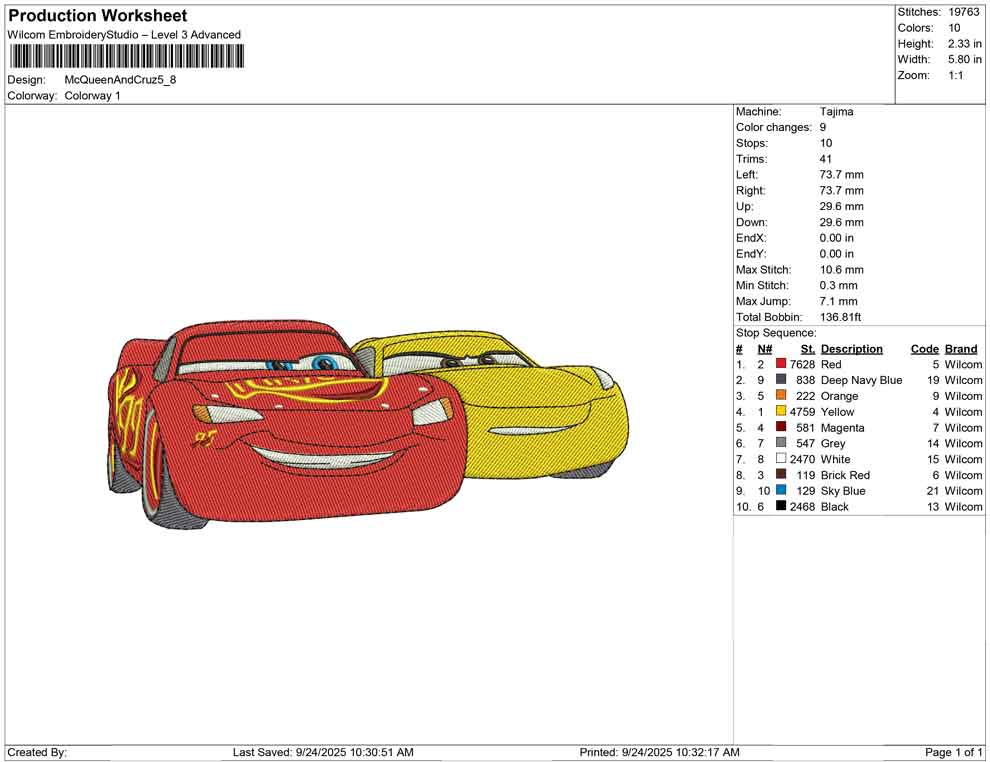Click the Code column header
The image size is (990, 762).
coord(924,349)
